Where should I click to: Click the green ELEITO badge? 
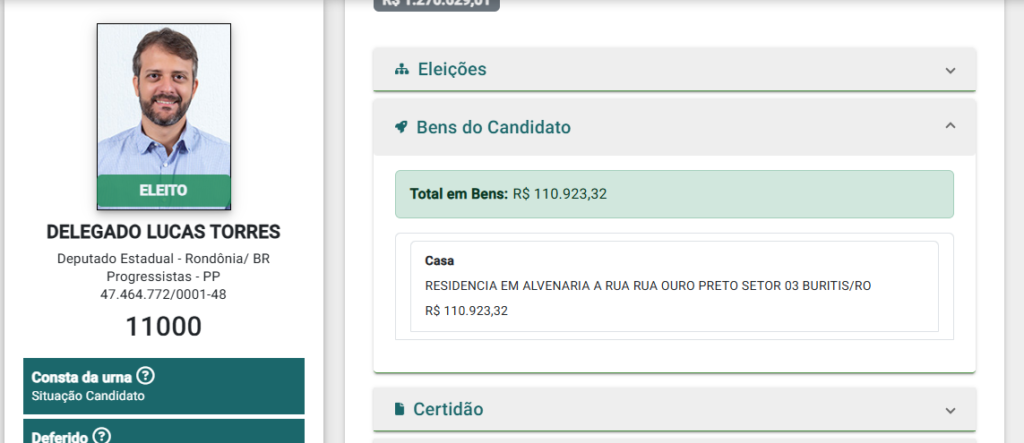pyautogui.click(x=164, y=191)
